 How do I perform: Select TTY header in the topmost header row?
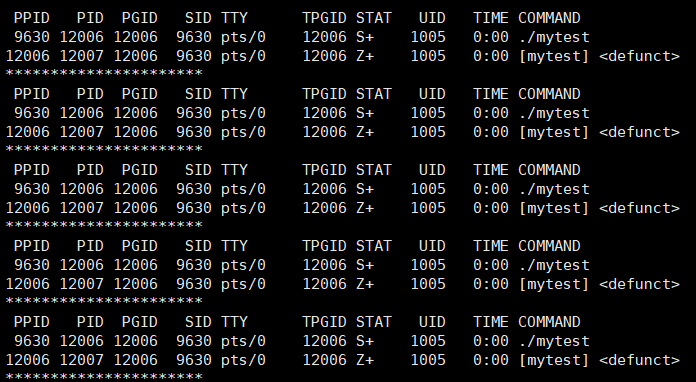[x=234, y=18]
